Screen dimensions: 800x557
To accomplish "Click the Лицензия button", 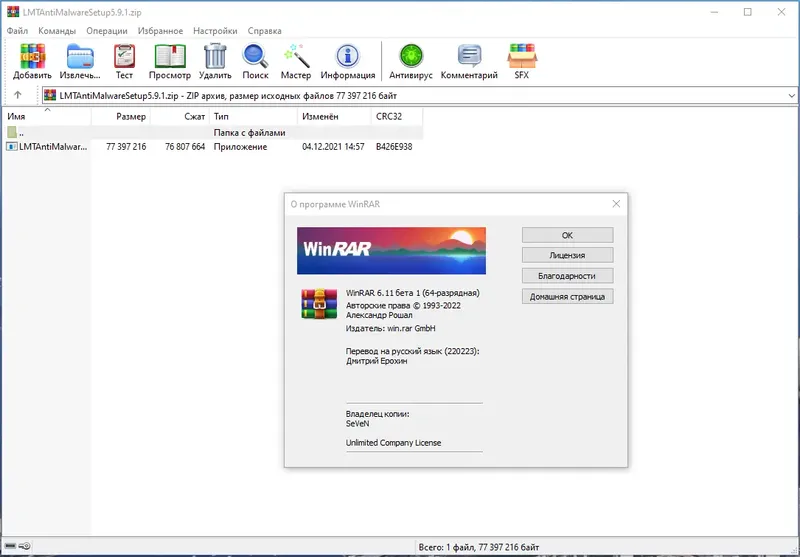I will (x=567, y=256).
